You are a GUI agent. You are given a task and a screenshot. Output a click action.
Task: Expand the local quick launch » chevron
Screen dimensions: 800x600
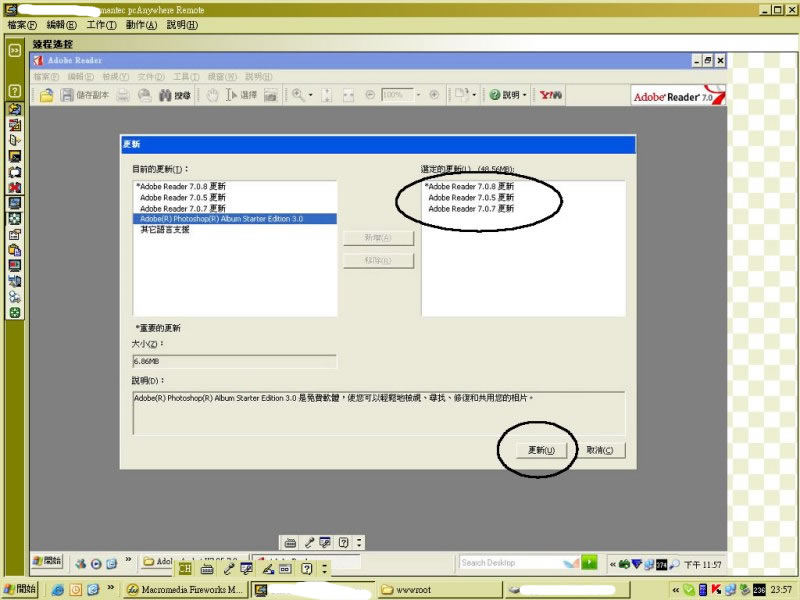tap(111, 588)
